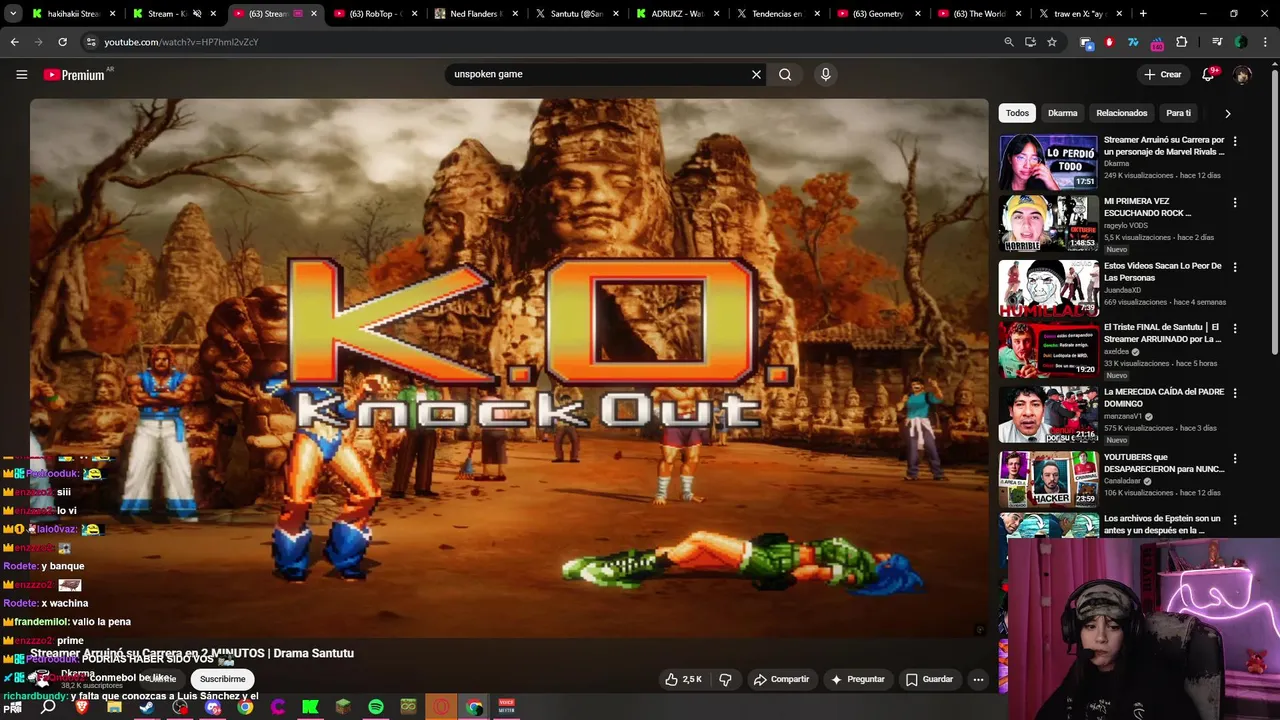The height and width of the screenshot is (720, 1280).
Task: Open the Kick app in the taskbar
Action: pos(310,707)
